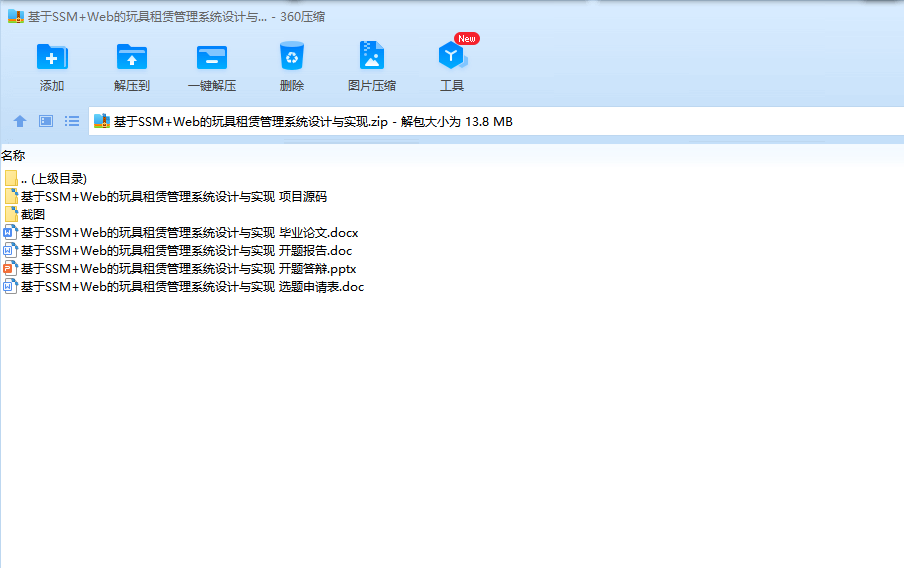This screenshot has width=904, height=568.
Task: Click the zip archive icon in address bar
Action: tap(101, 121)
